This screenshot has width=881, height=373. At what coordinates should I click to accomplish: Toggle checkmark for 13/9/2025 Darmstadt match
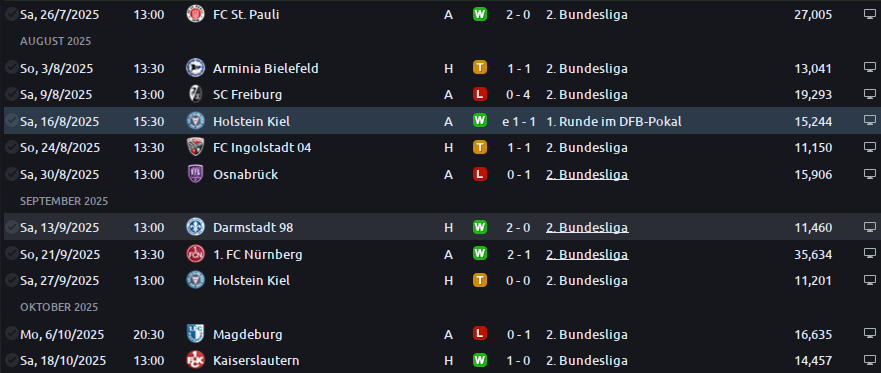click(x=11, y=226)
